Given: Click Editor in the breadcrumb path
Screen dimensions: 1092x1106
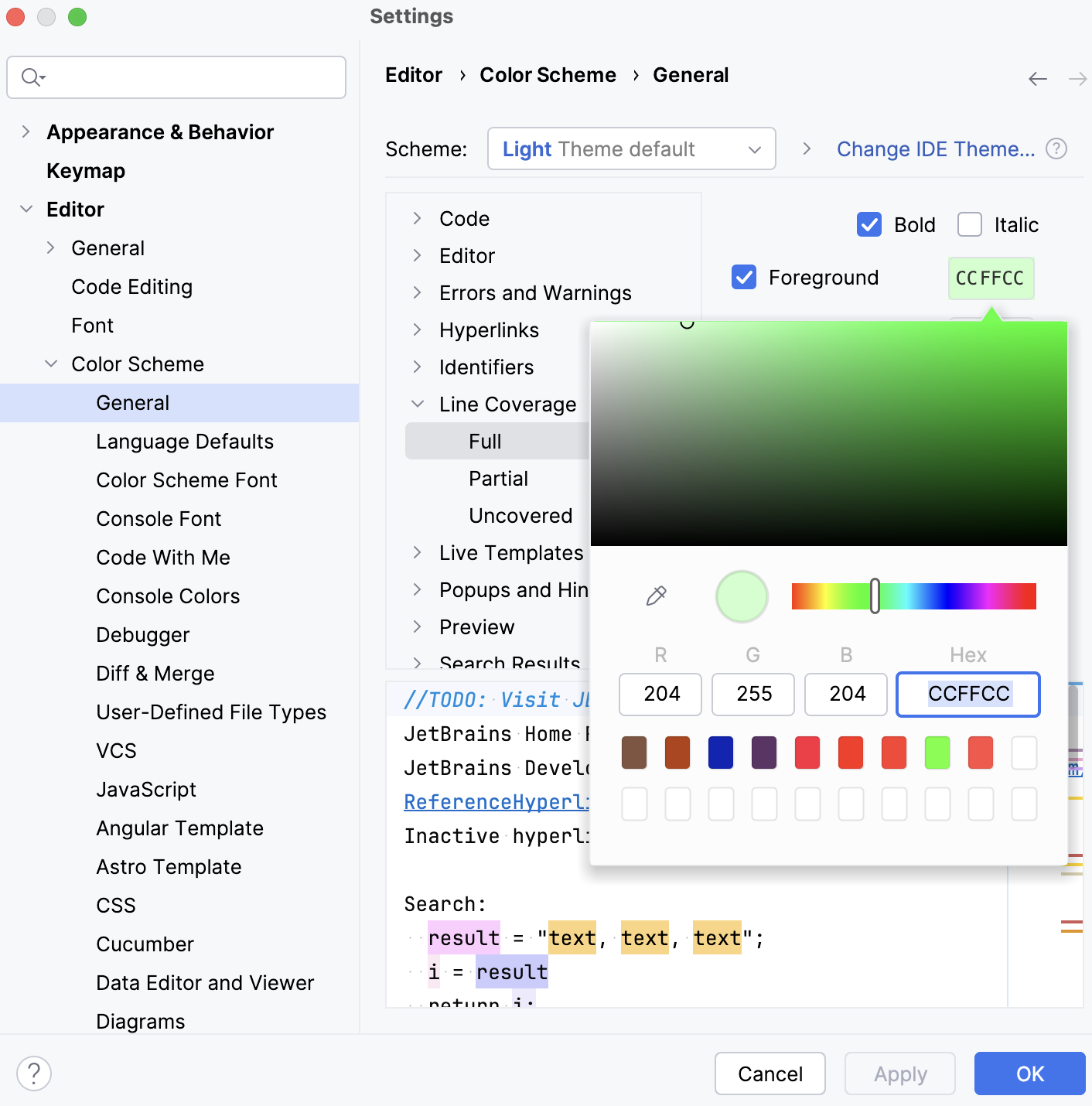Looking at the screenshot, I should pos(414,74).
